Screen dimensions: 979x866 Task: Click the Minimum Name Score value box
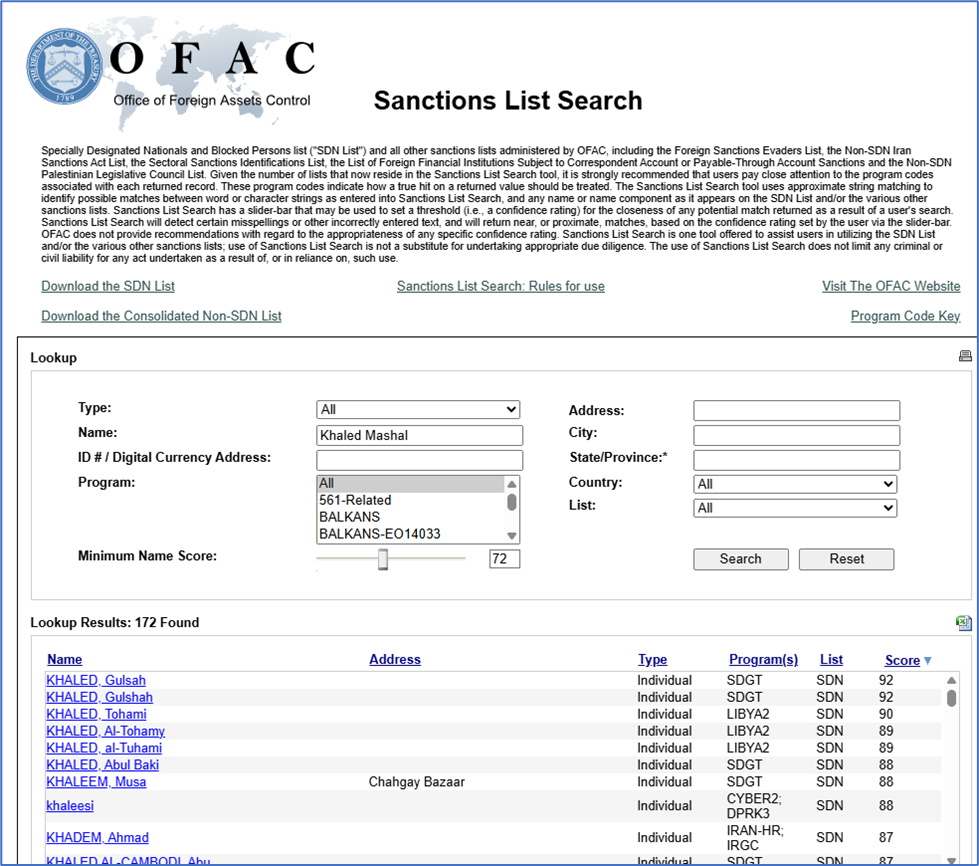point(504,559)
